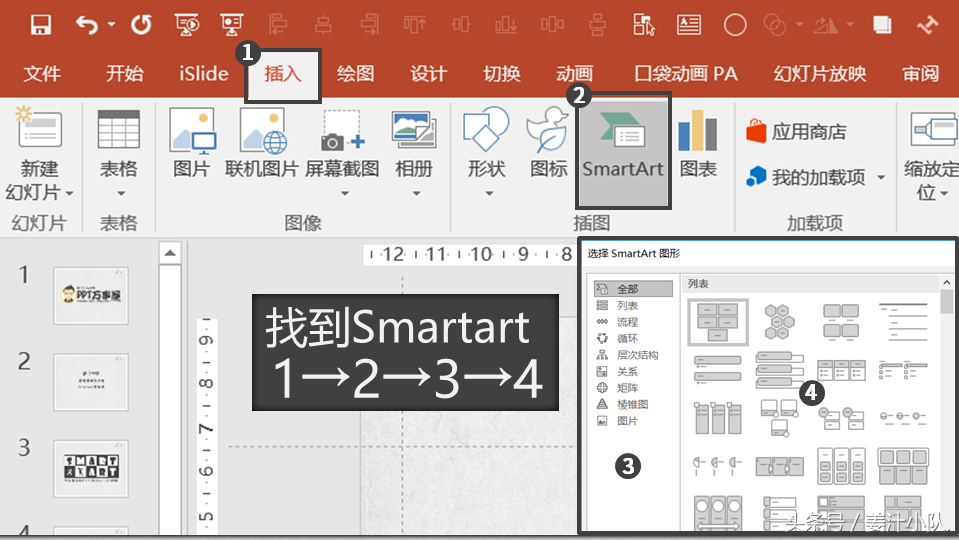Viewport: 959px width, 540px height.
Task: Click the 屏幕截图 screenshot icon
Action: pyautogui.click(x=342, y=130)
